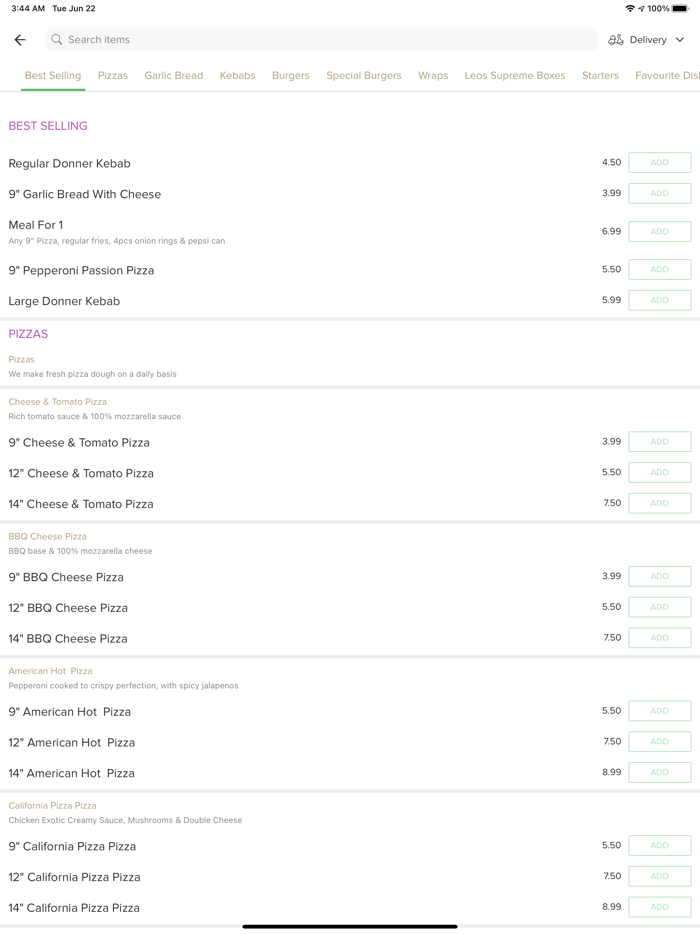Add 14" BBQ Cheese Pizza
Image resolution: width=700 pixels, height=934 pixels.
tap(659, 638)
